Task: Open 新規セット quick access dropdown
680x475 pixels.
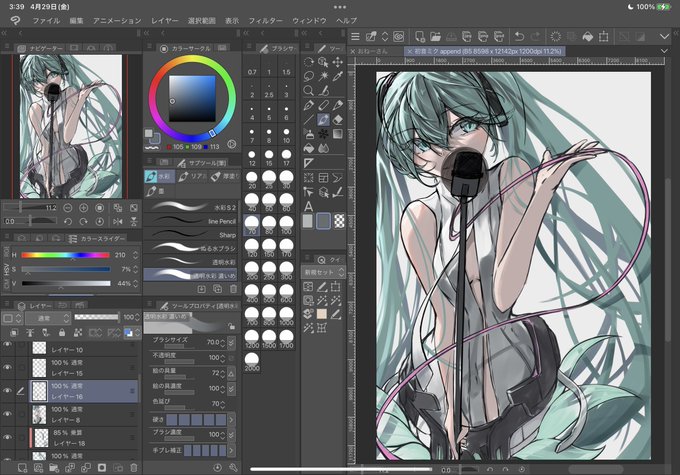Action: click(324, 272)
